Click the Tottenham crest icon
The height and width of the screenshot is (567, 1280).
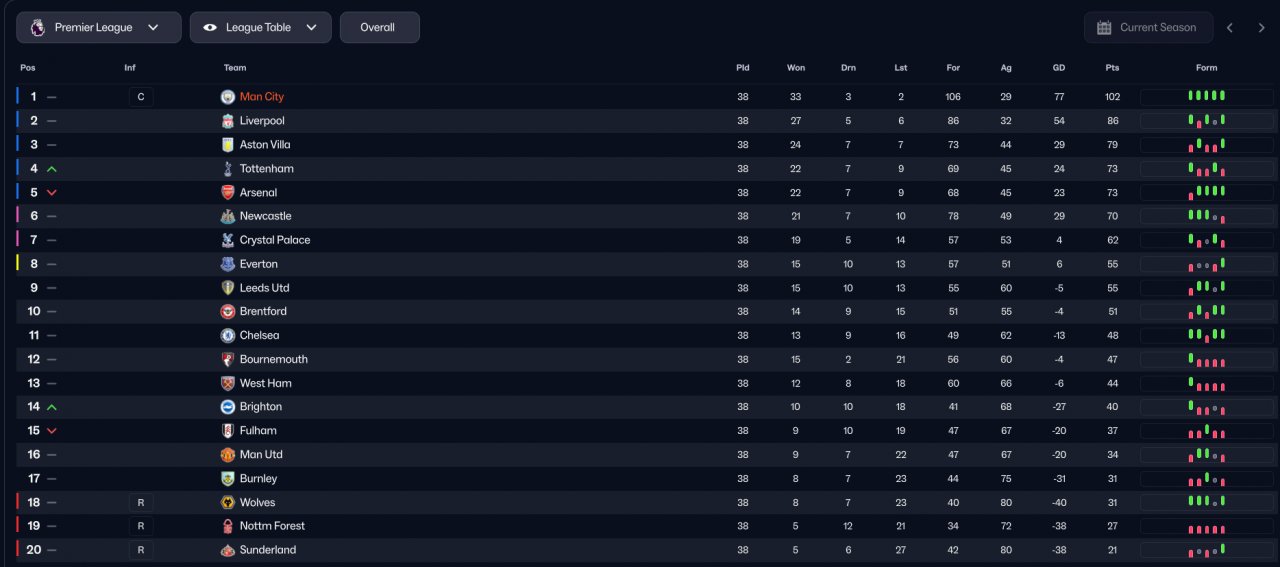pyautogui.click(x=227, y=169)
